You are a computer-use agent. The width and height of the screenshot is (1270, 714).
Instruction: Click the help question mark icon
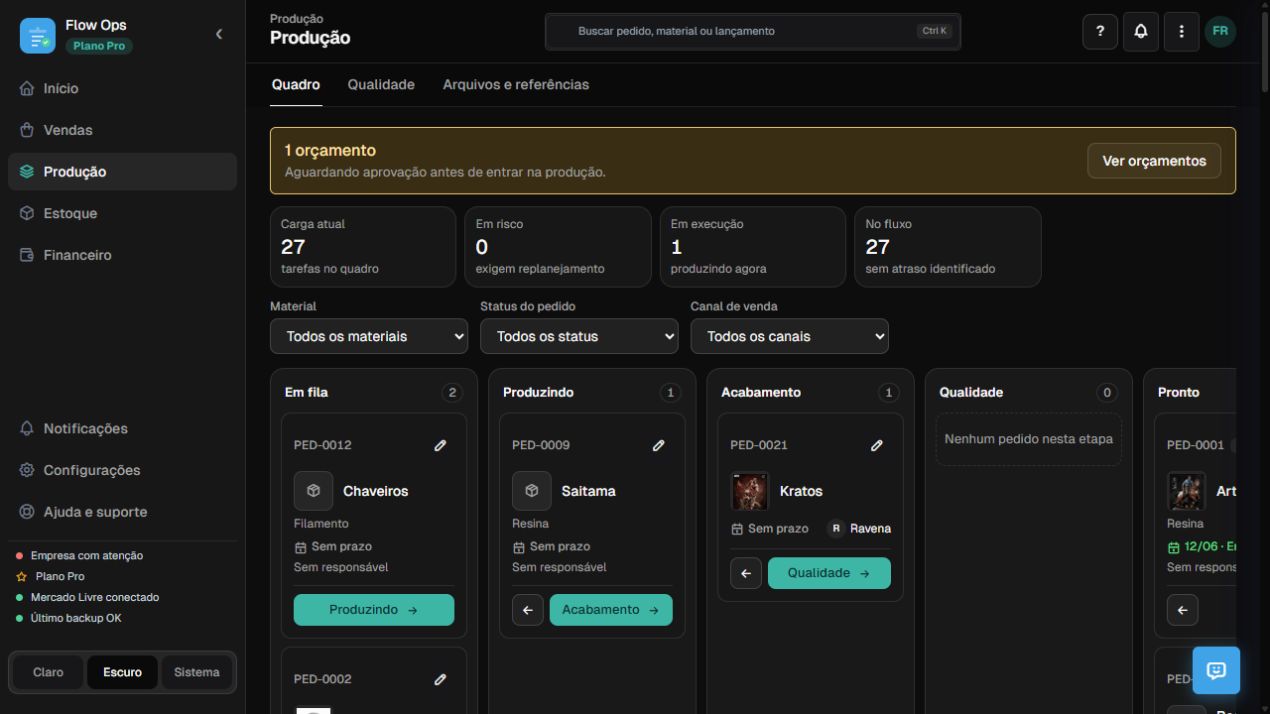pos(1100,31)
